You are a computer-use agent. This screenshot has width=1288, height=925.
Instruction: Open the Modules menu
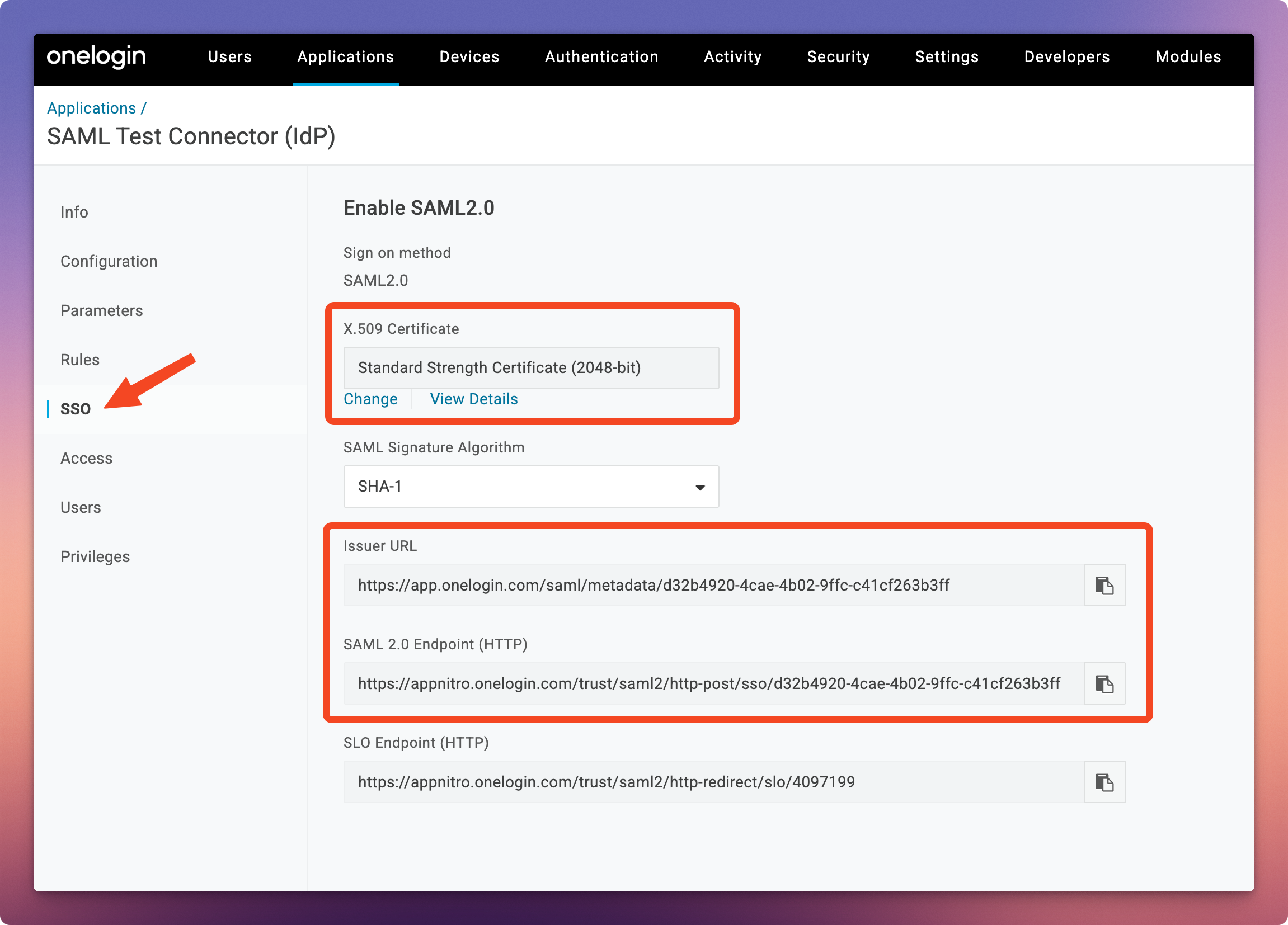tap(1187, 56)
